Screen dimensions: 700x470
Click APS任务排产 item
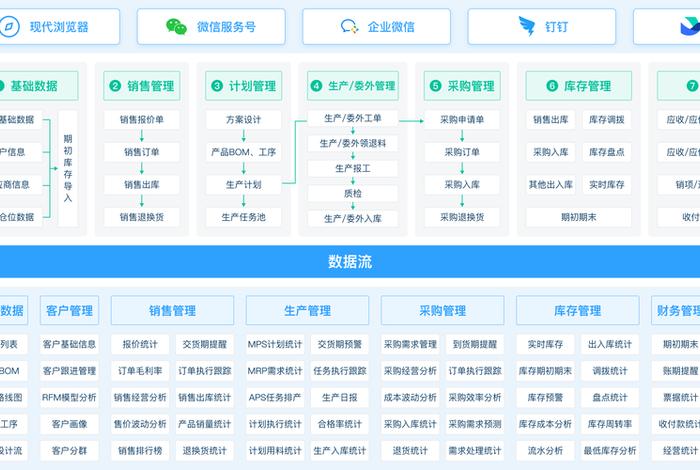pyautogui.click(x=275, y=397)
